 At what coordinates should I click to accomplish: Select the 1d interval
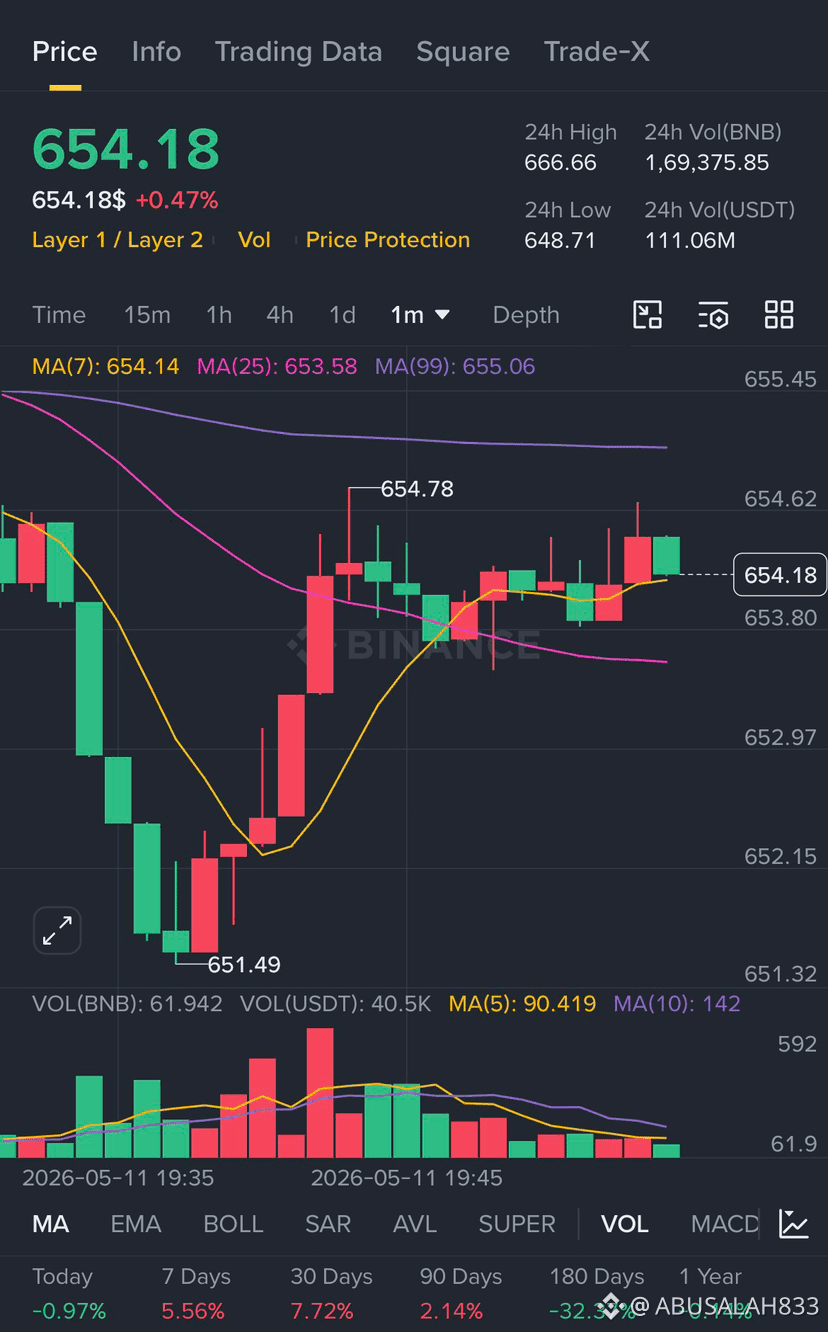pyautogui.click(x=343, y=315)
